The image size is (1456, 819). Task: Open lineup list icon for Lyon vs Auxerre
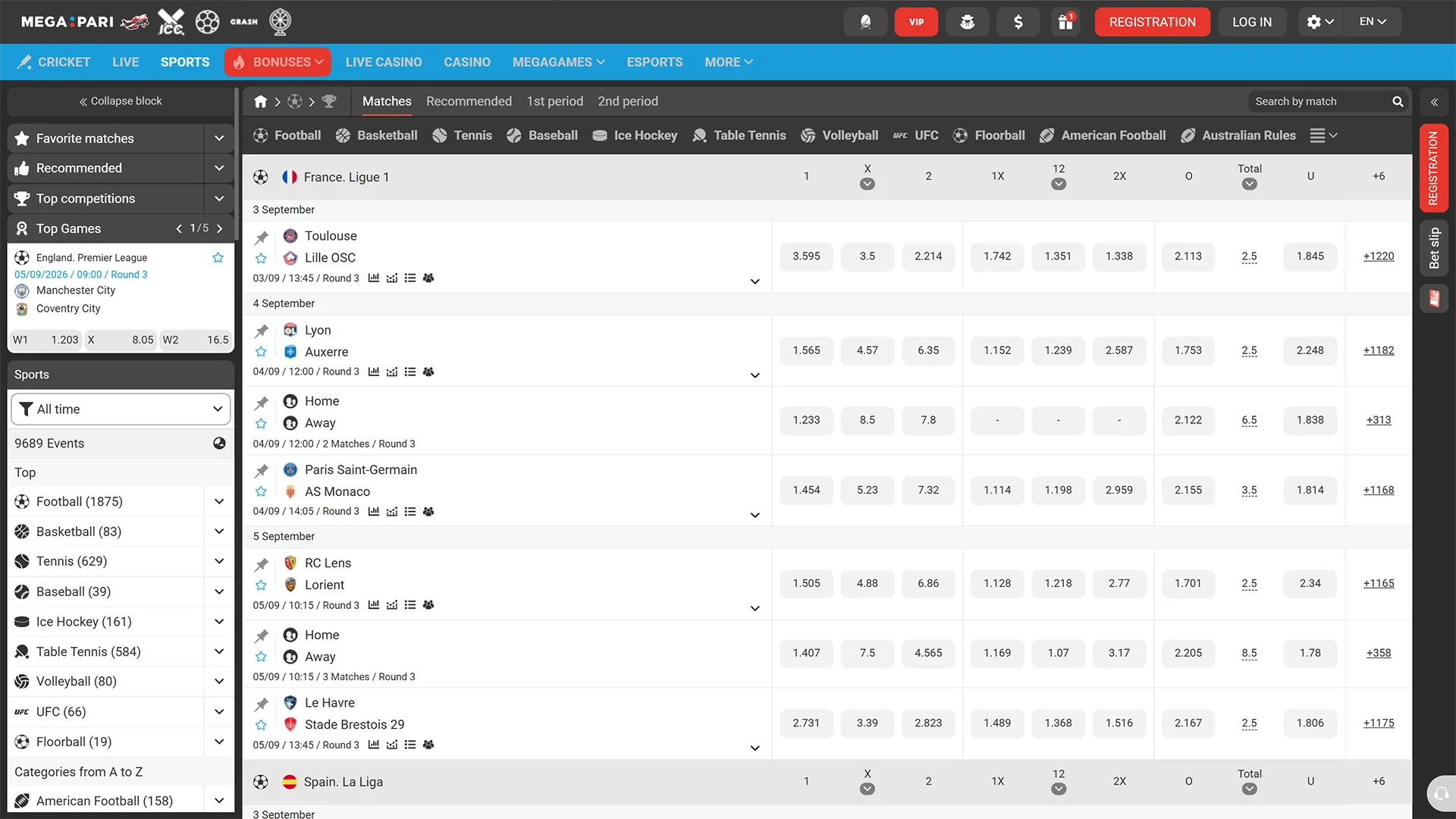coord(410,372)
